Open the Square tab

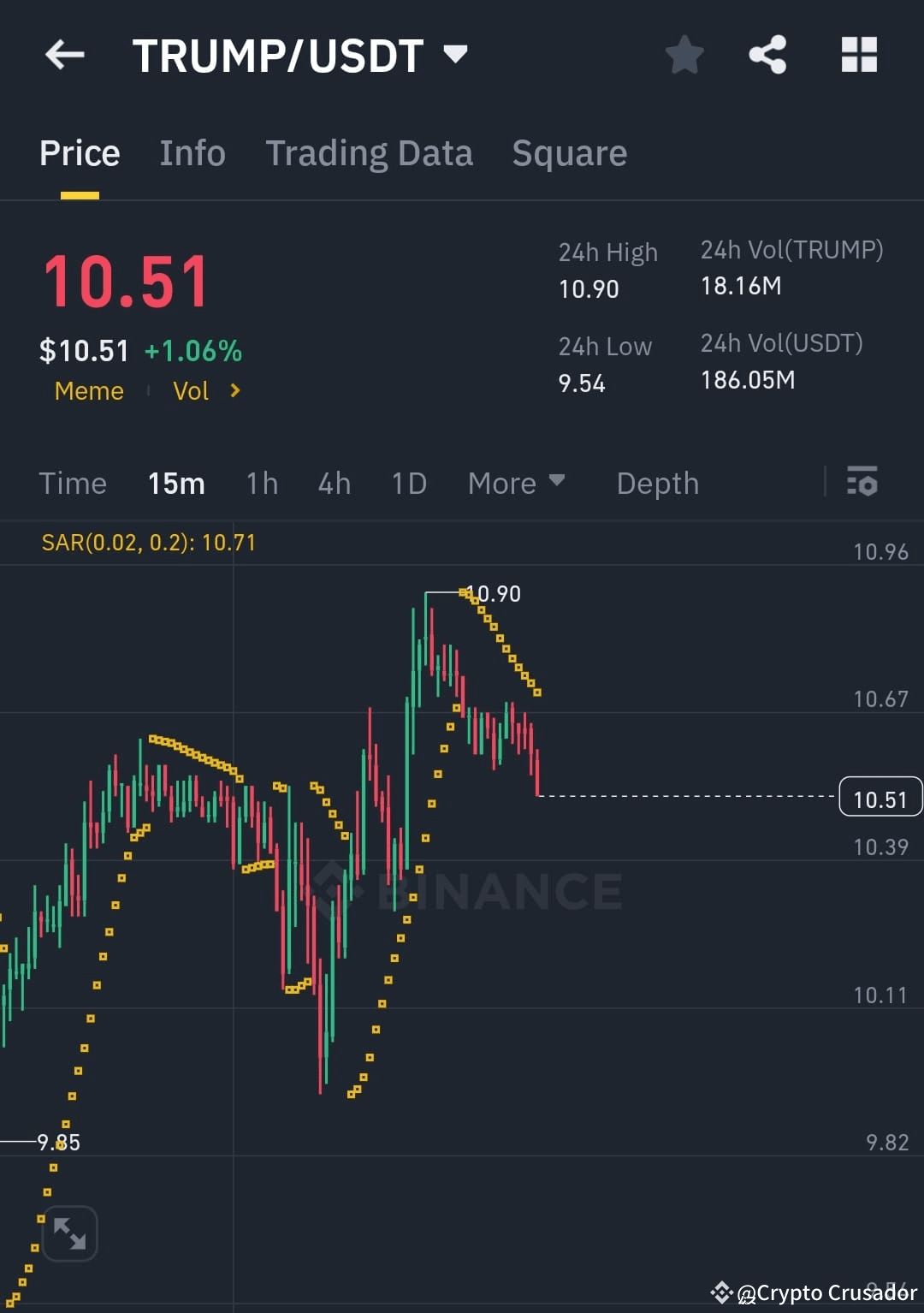[569, 152]
